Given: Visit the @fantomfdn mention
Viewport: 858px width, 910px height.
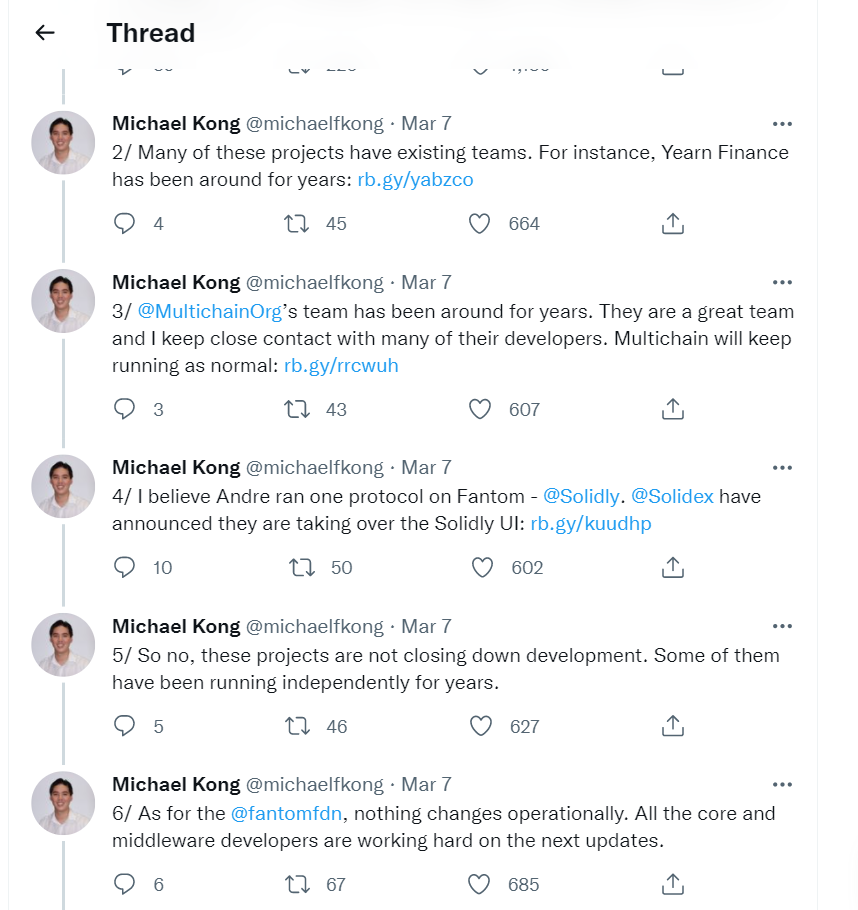Looking at the screenshot, I should pos(286,814).
